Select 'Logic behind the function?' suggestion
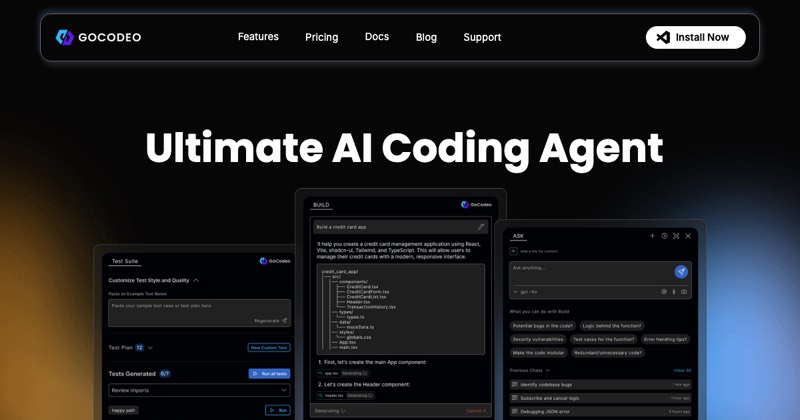800x420 pixels. pos(612,326)
